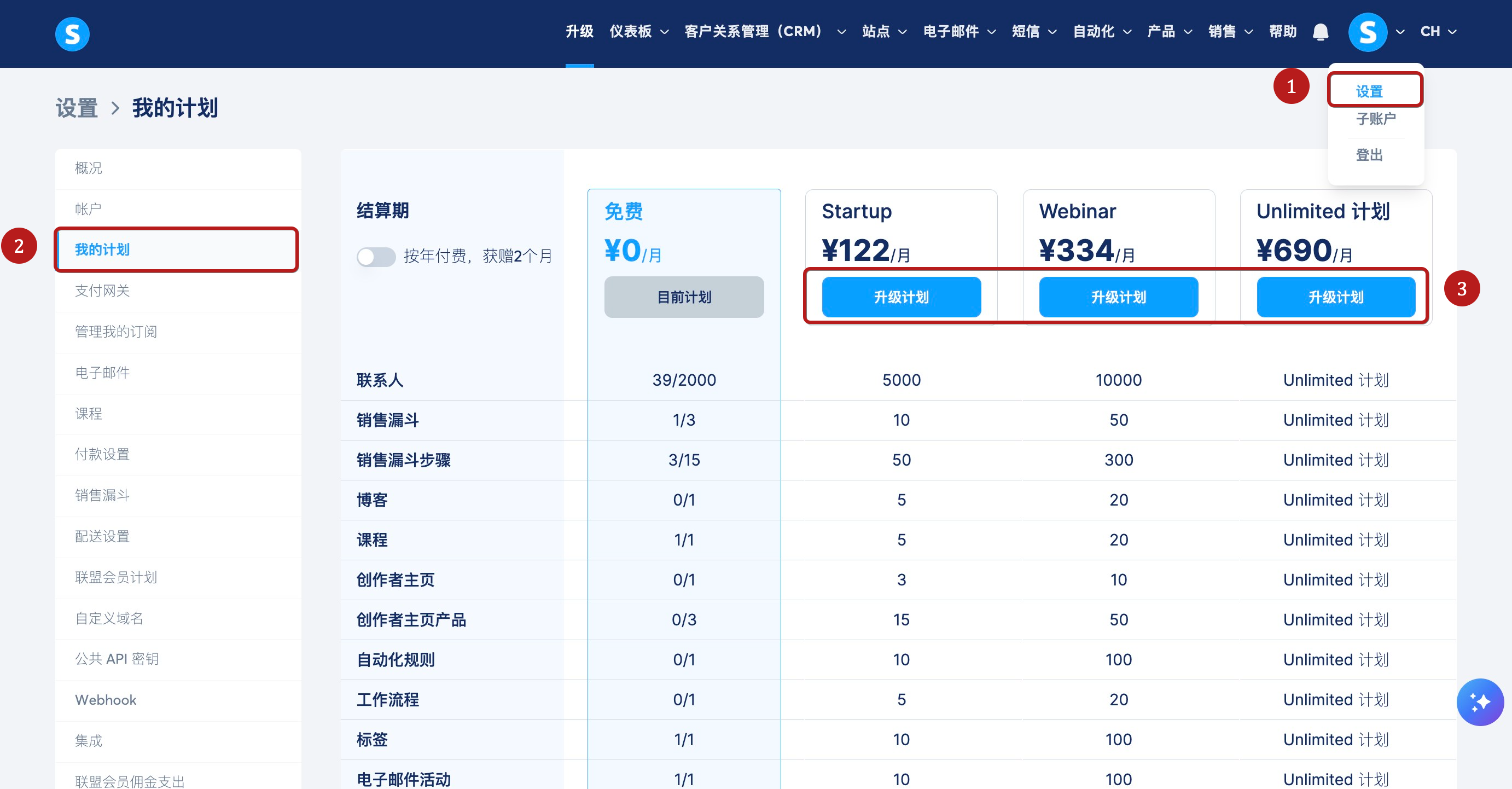Open the notification bell

[x=1320, y=32]
